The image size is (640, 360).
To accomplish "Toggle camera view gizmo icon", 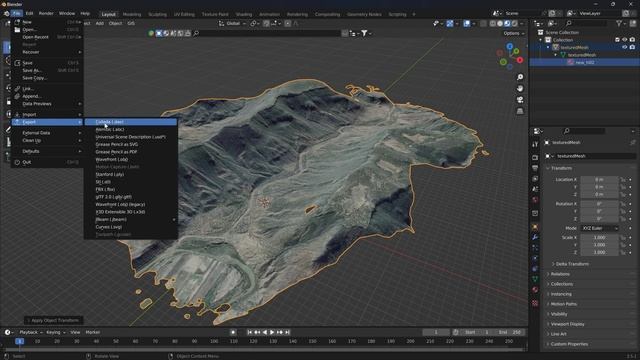I will [x=520, y=100].
